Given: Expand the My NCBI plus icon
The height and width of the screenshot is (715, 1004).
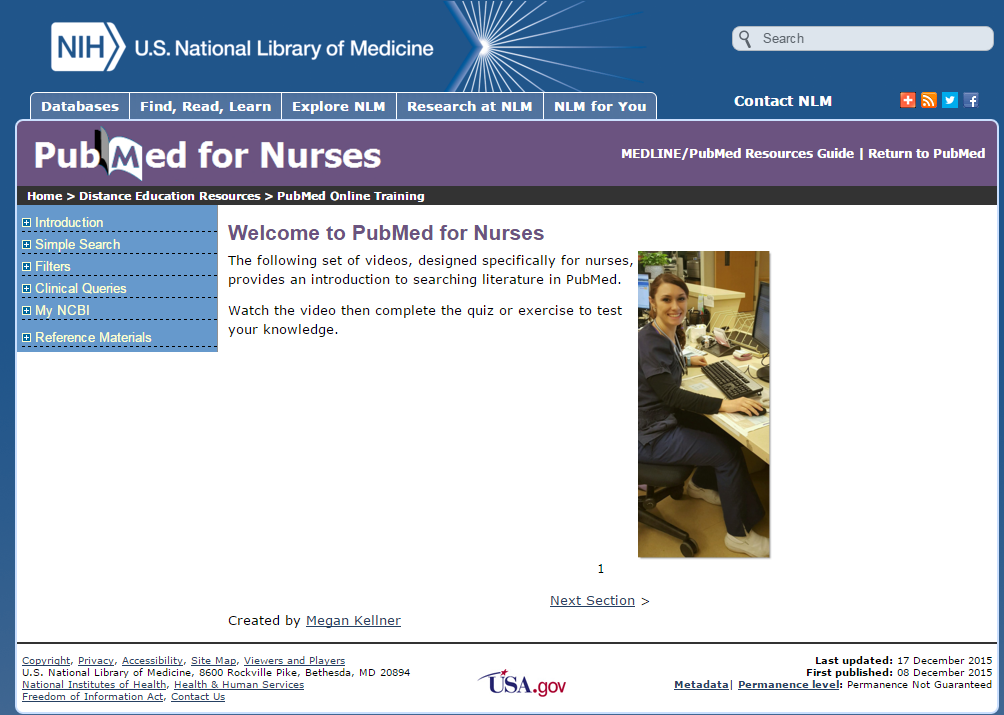Looking at the screenshot, I should pyautogui.click(x=26, y=310).
